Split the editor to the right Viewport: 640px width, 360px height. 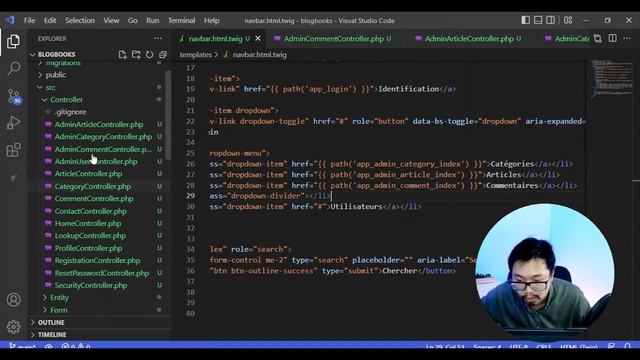point(613,38)
